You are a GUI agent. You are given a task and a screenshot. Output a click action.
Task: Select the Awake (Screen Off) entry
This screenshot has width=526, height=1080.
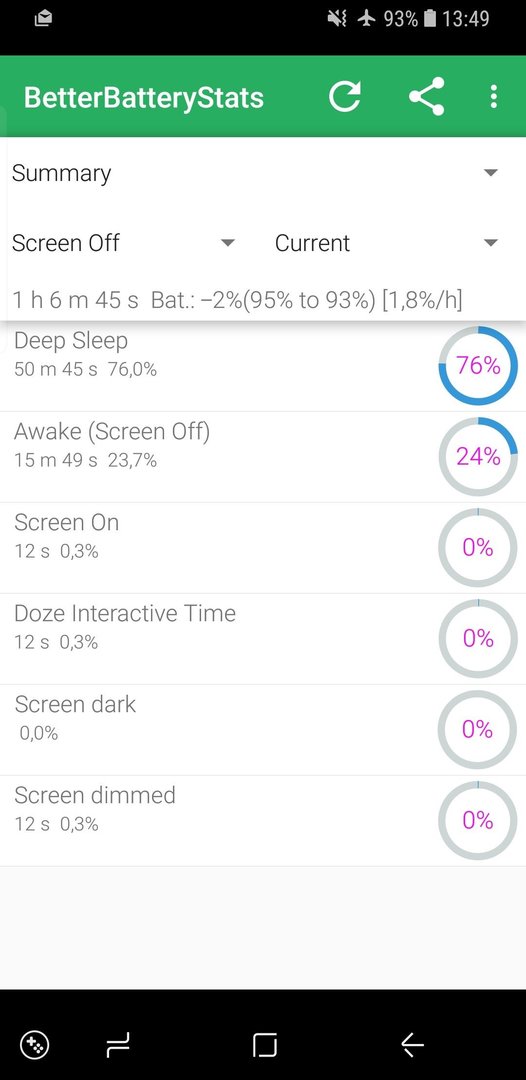(263, 457)
